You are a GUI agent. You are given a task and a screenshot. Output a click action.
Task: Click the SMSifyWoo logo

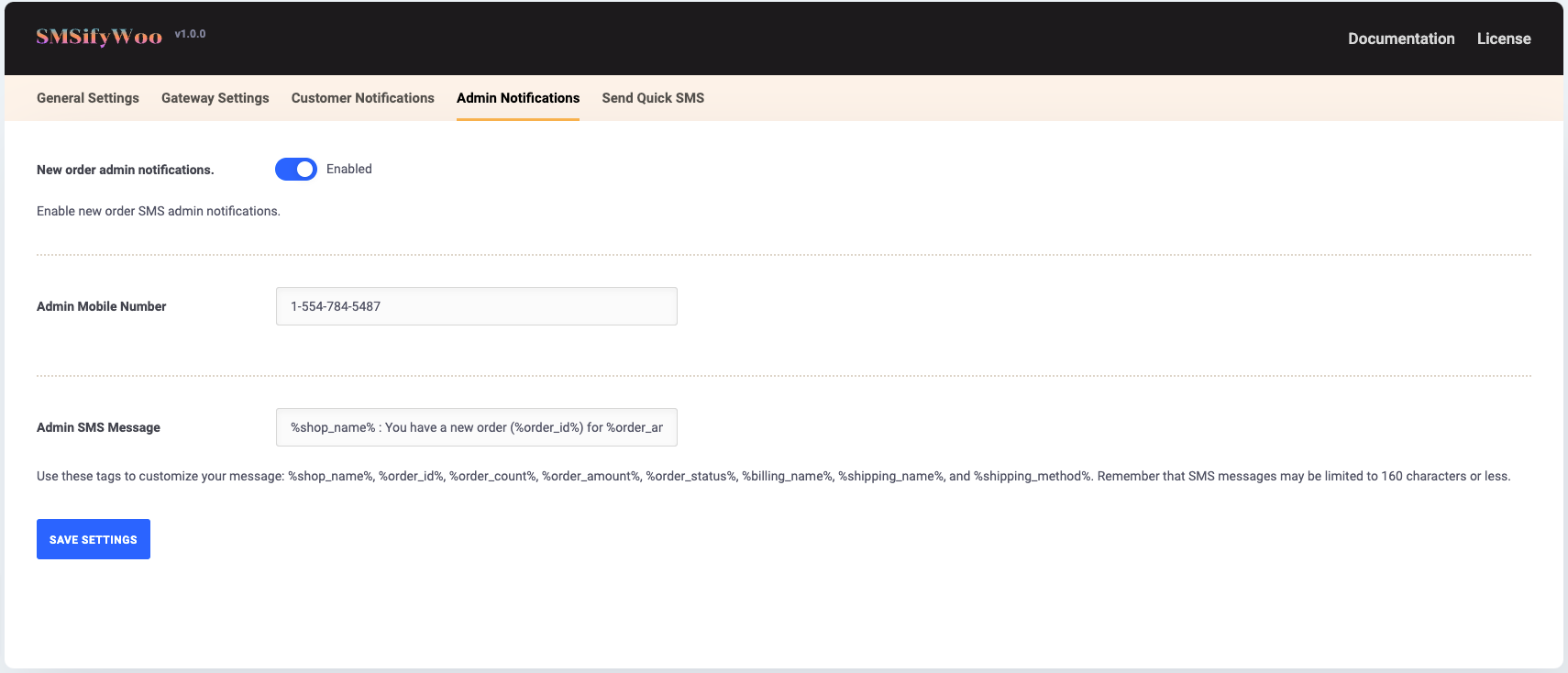99,37
